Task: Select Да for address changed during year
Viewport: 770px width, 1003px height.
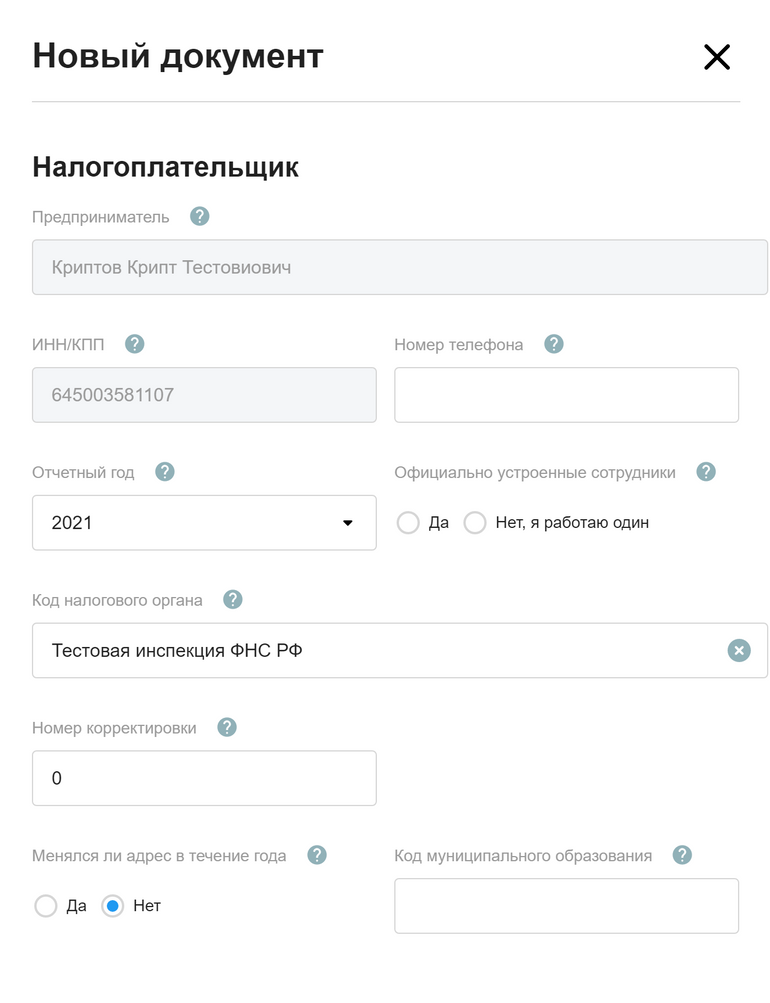Action: [46, 906]
